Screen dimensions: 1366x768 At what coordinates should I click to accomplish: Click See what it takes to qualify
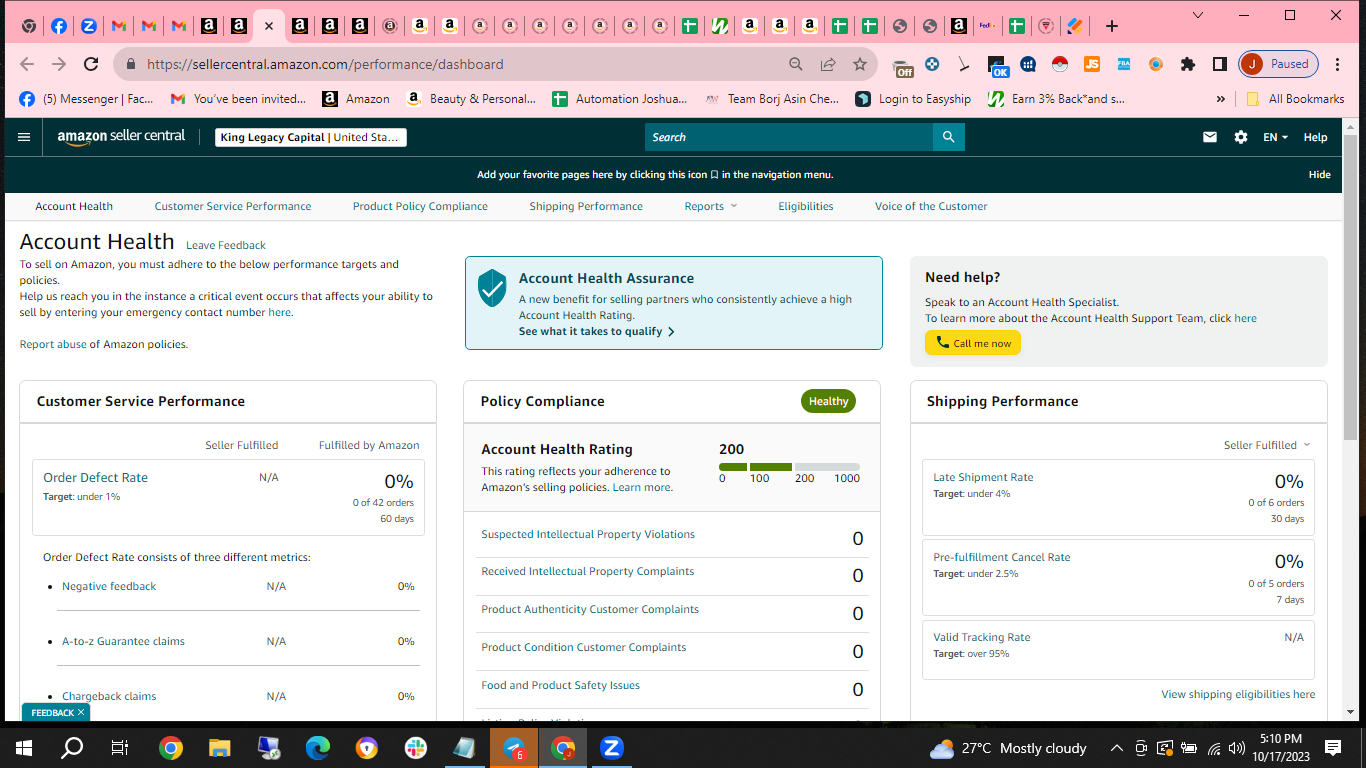click(597, 331)
